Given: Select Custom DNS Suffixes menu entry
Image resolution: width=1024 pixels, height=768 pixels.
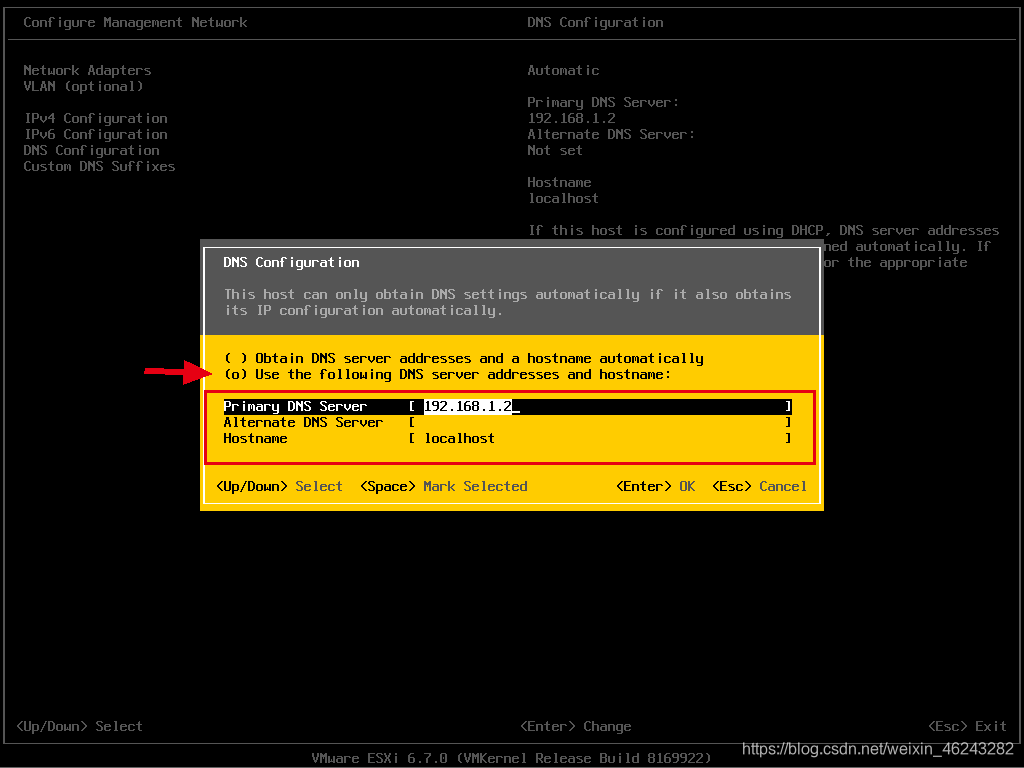Looking at the screenshot, I should 99,166.
